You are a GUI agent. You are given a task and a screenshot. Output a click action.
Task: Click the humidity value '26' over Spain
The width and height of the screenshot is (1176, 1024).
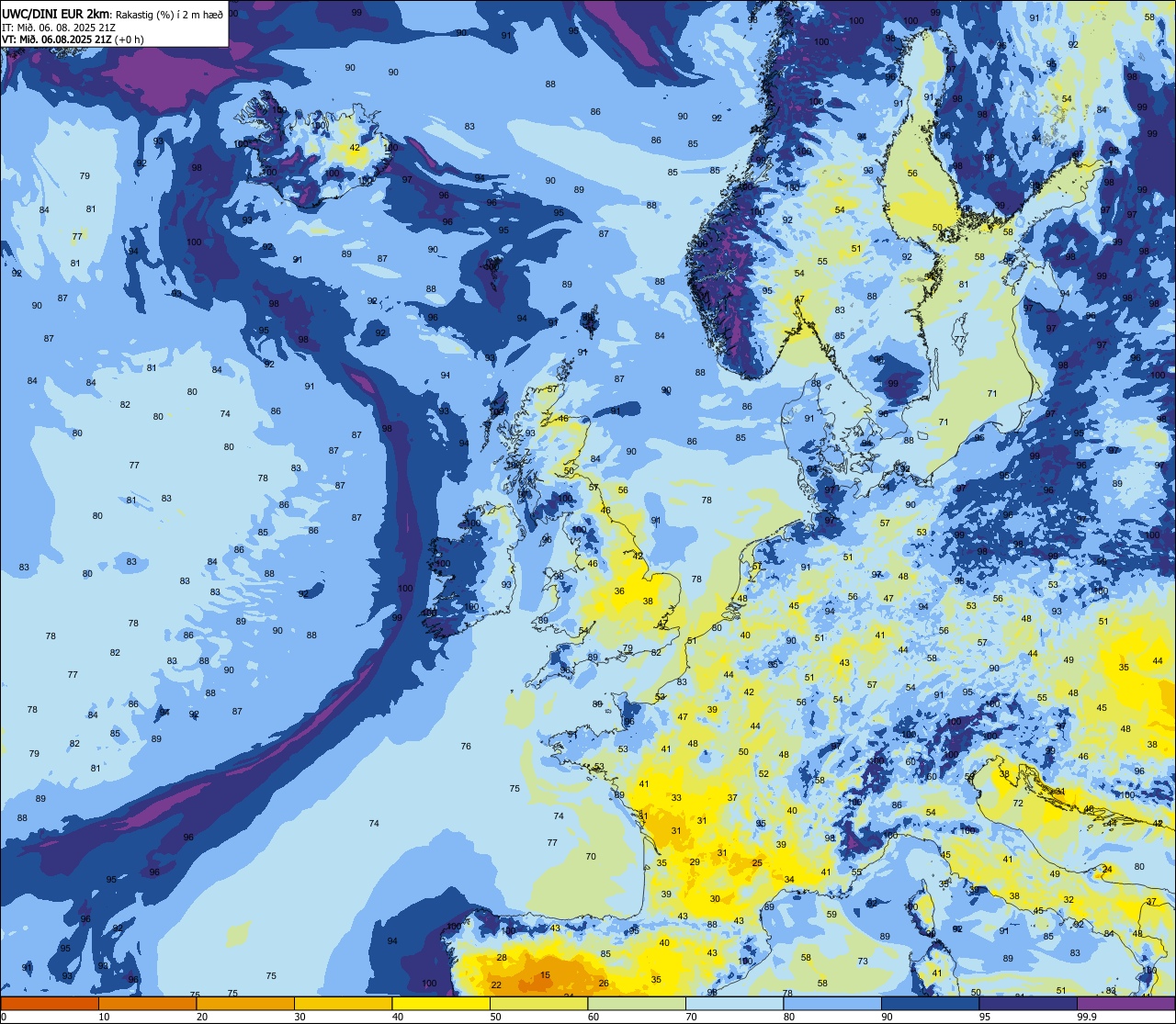tap(604, 984)
